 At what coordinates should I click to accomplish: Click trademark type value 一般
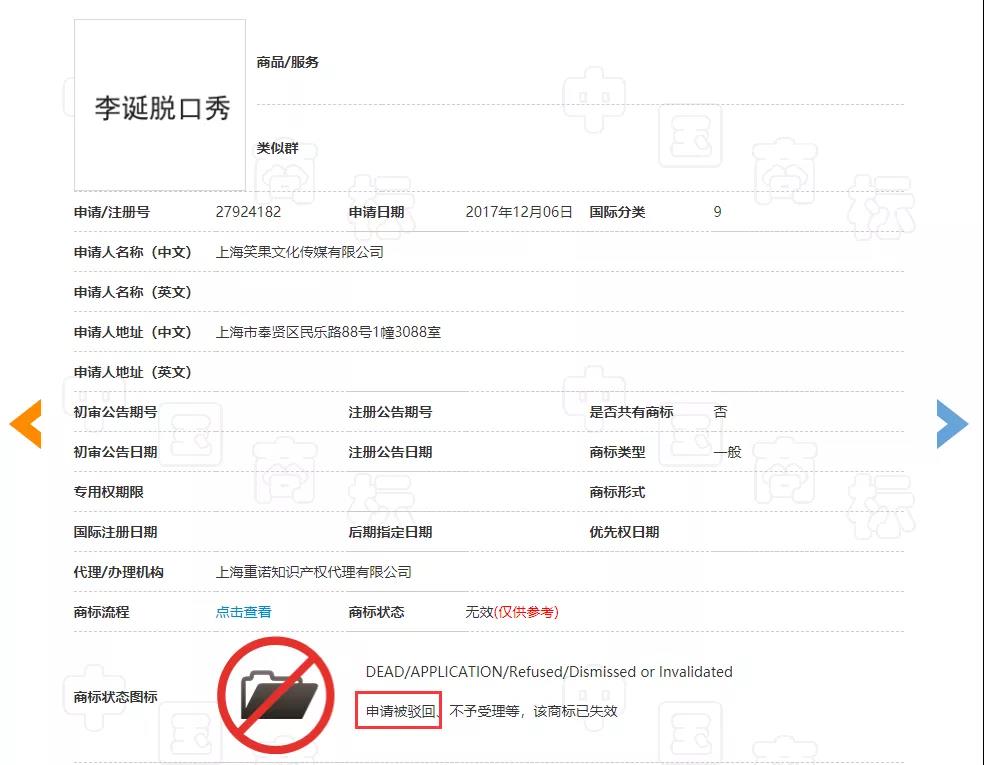pos(727,452)
